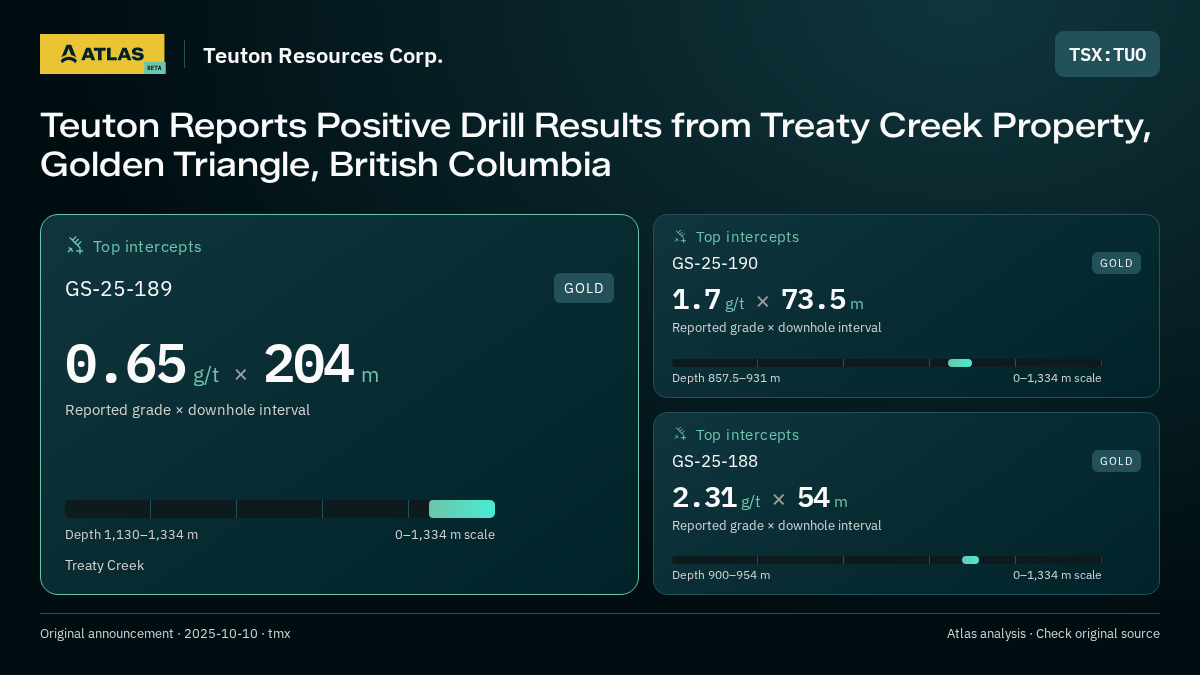Viewport: 1200px width, 675px height.
Task: Click the 'Depth 900–954 m' label
Action: click(721, 575)
